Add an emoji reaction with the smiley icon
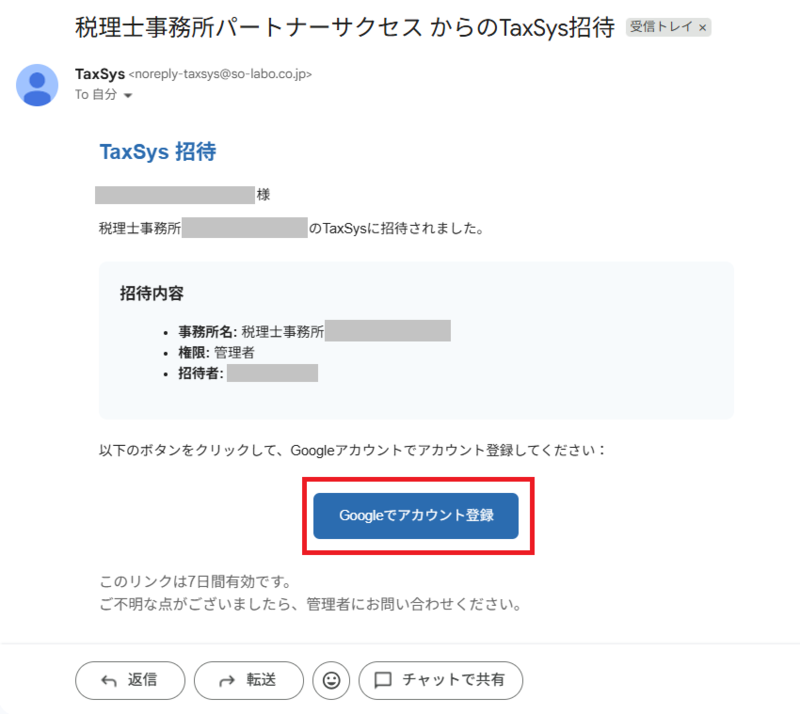Viewport: 800px width, 714px height. click(331, 680)
